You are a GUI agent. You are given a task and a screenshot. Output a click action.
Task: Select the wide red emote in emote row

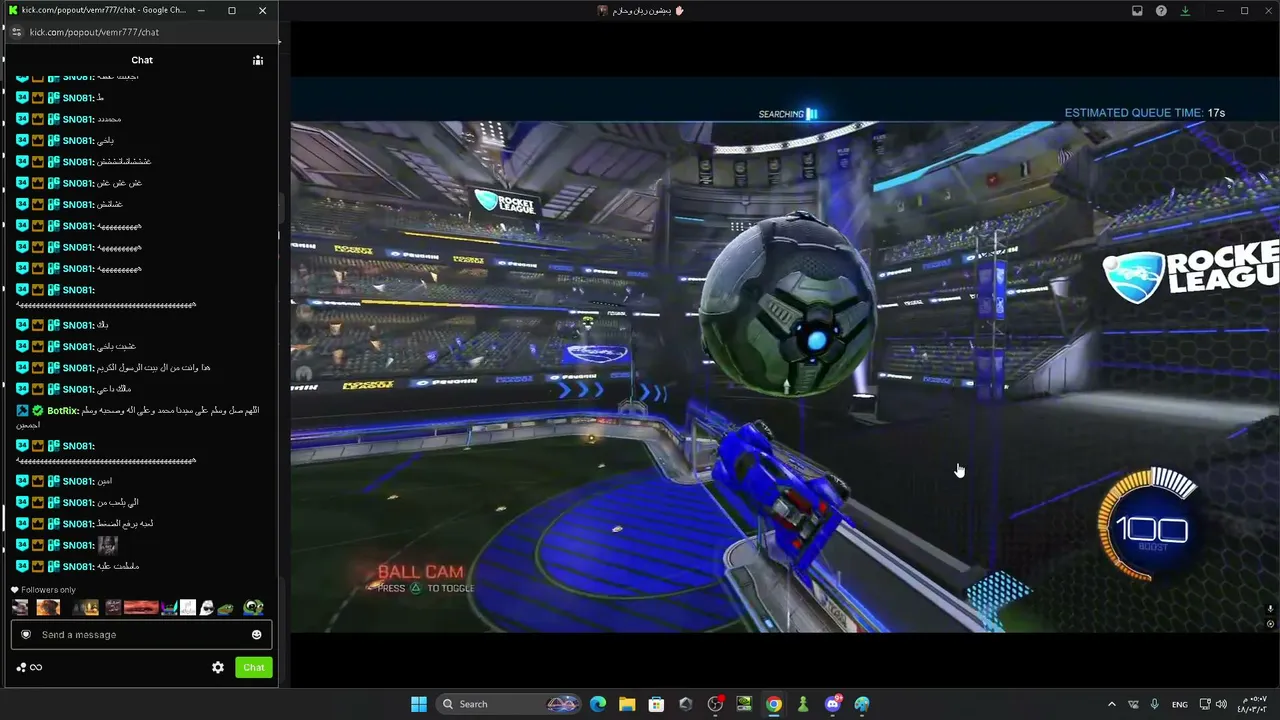pyautogui.click(x=141, y=608)
